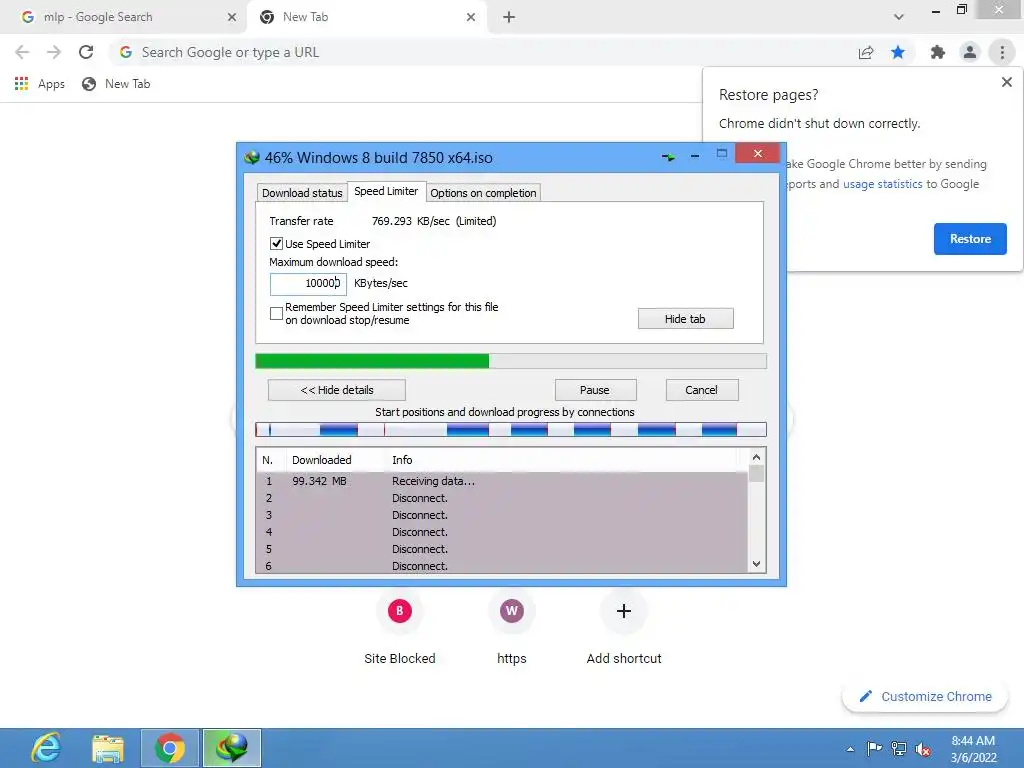Click network tray icon
1024x768 pixels.
click(x=899, y=748)
